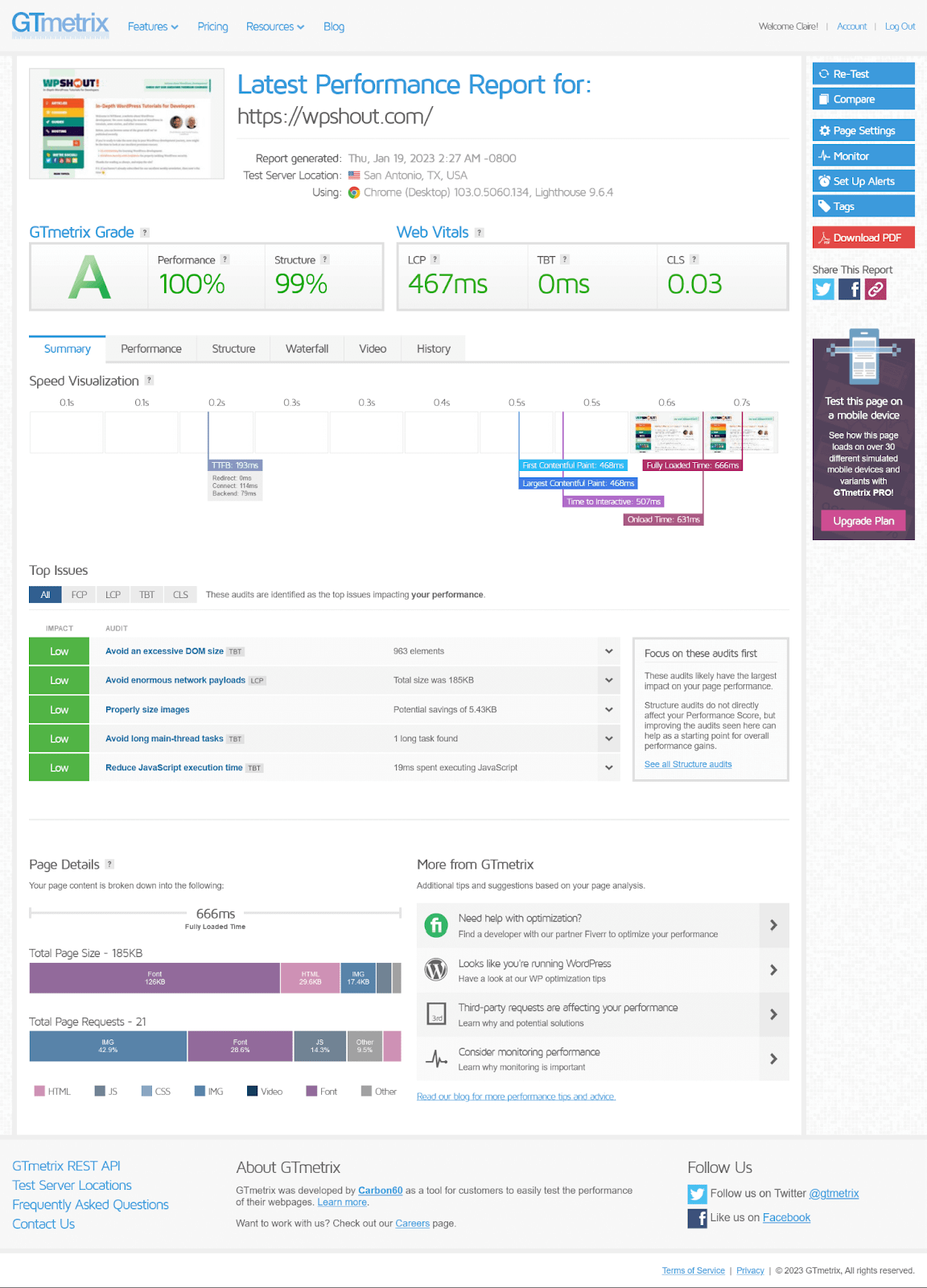The width and height of the screenshot is (927, 1288).
Task: Open the Resources dropdown menu
Action: (x=275, y=27)
